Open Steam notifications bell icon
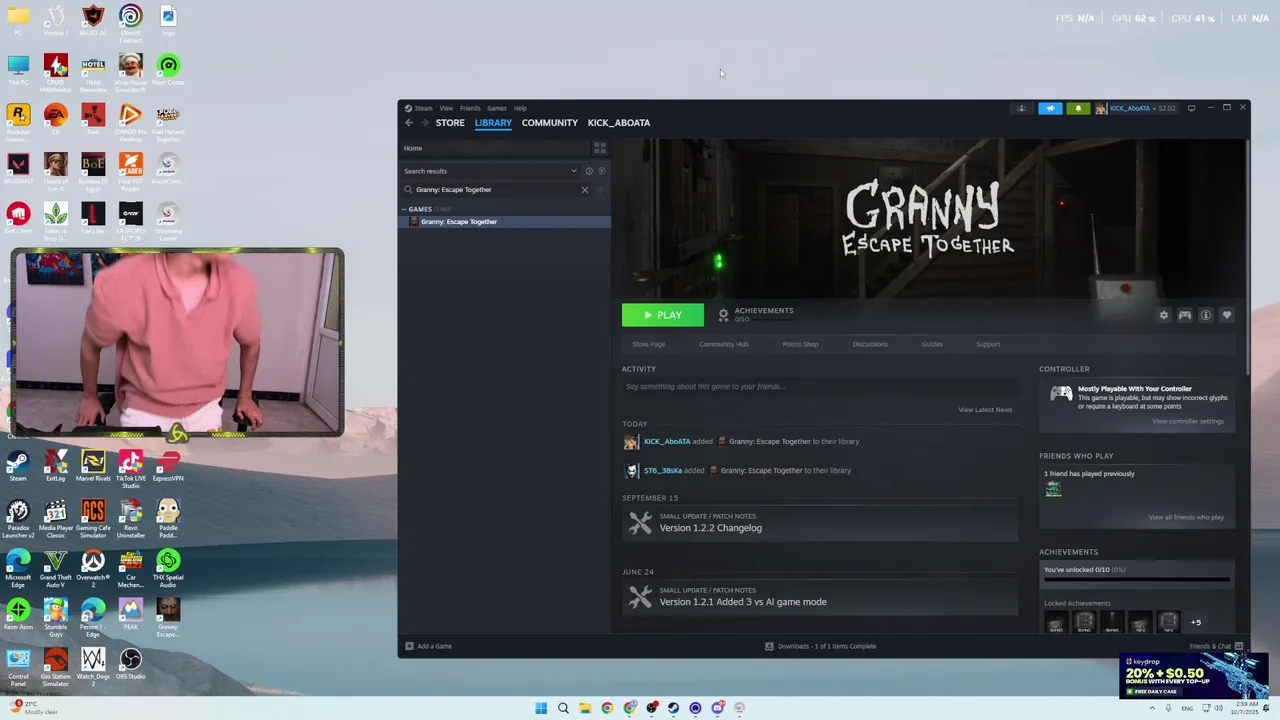 1078,108
